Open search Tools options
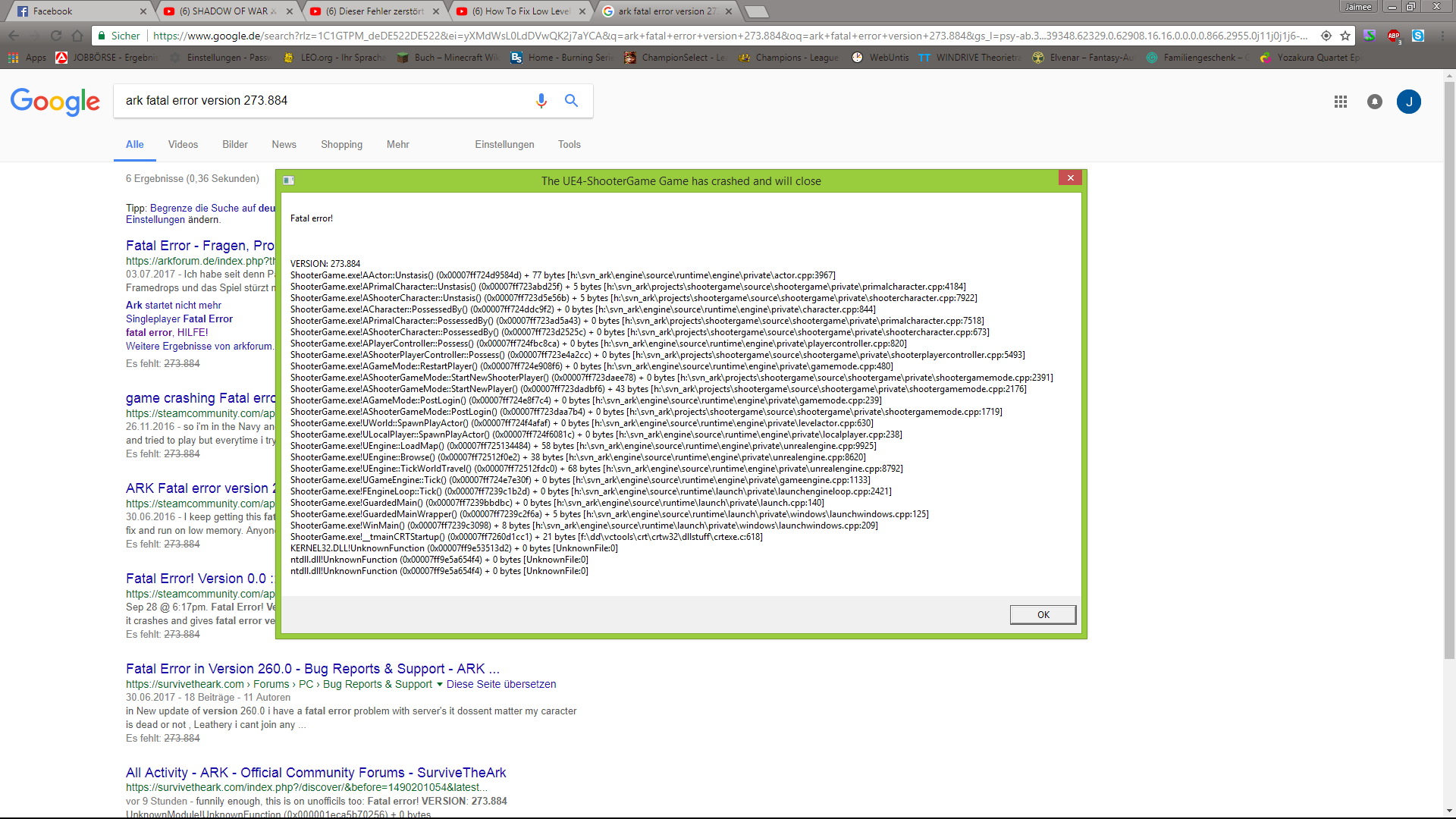This screenshot has width=1456, height=819. (x=569, y=145)
